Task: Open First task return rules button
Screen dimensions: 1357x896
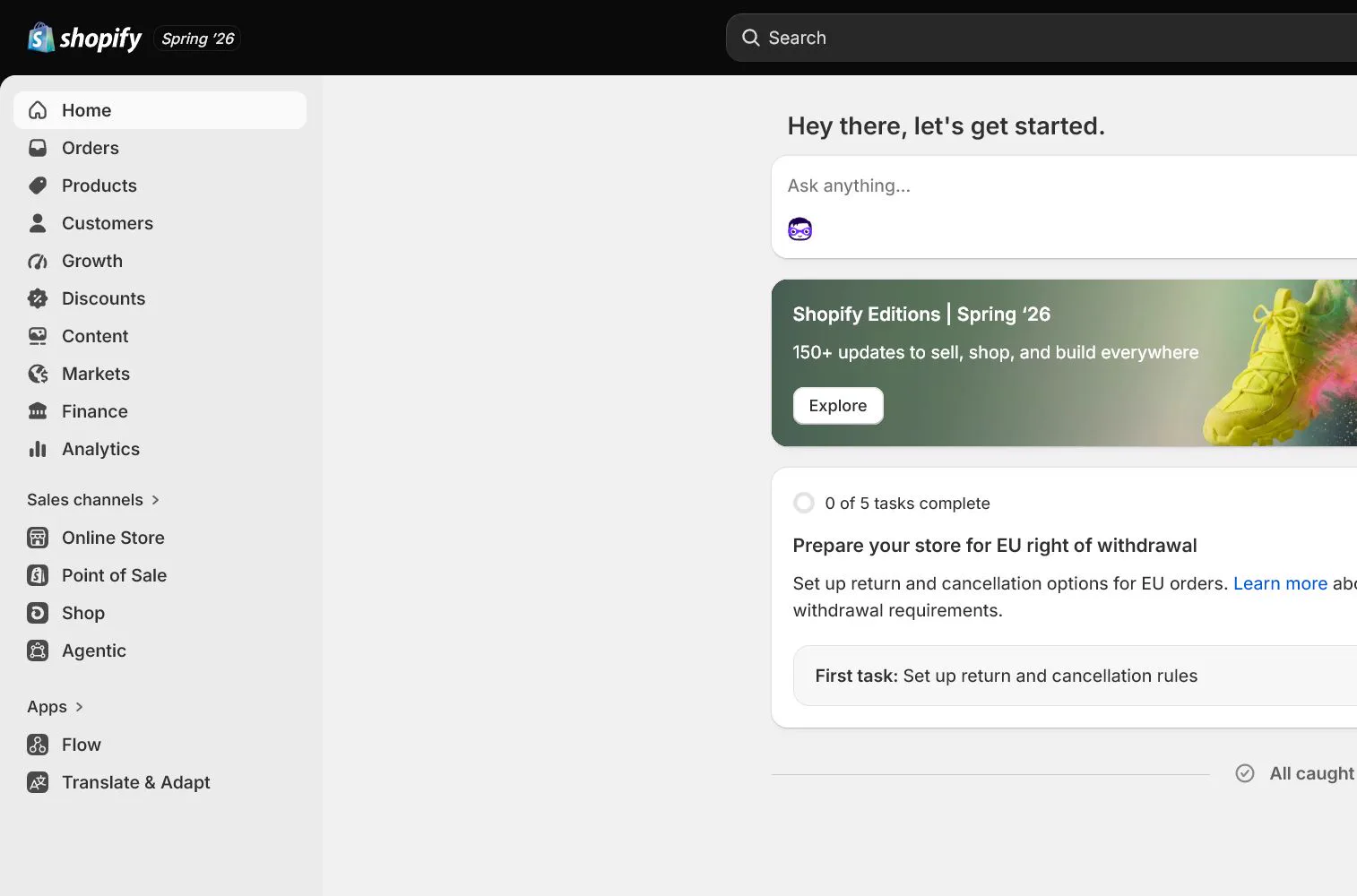Action: click(1075, 676)
